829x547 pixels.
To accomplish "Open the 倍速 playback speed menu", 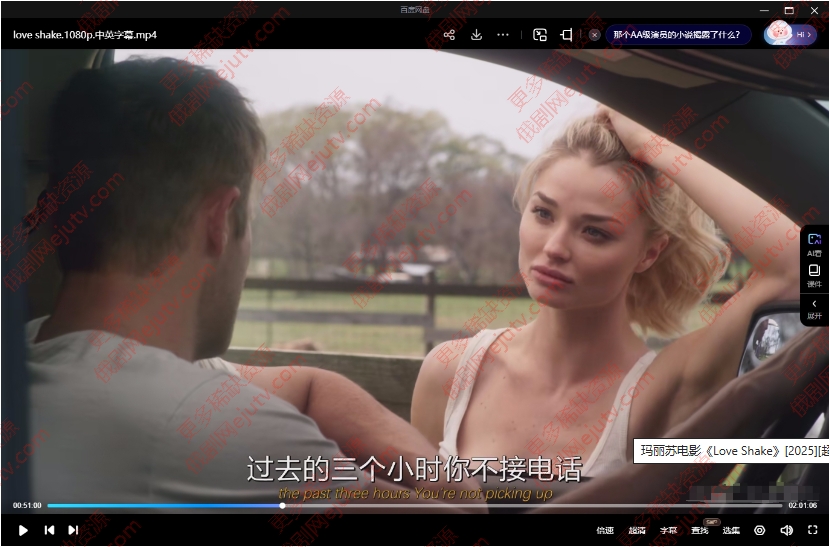I will click(x=605, y=531).
